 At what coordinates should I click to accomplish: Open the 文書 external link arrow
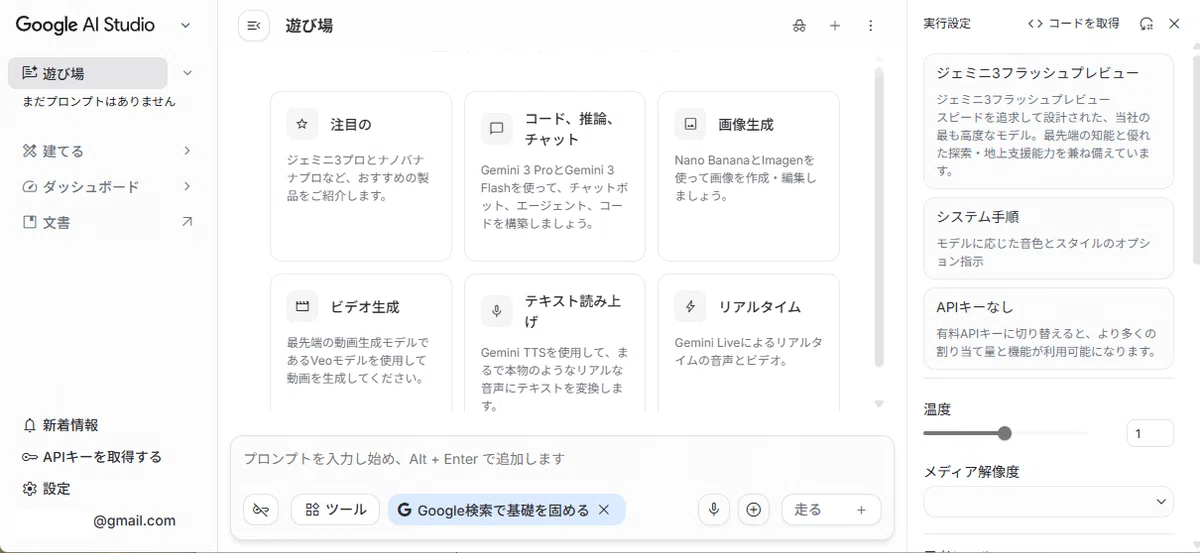tap(187, 222)
